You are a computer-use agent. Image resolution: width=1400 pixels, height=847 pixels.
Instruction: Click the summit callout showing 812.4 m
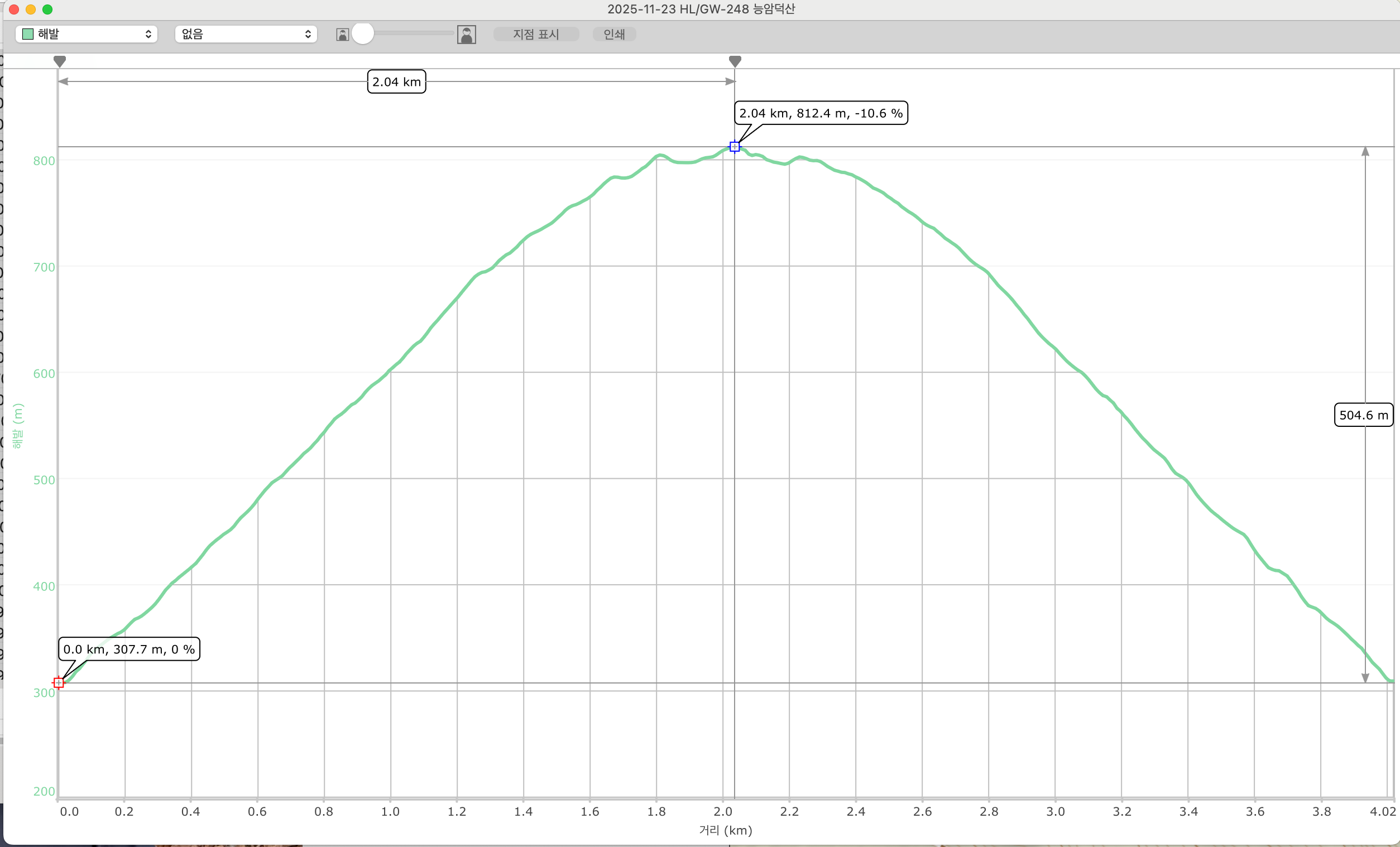[821, 113]
